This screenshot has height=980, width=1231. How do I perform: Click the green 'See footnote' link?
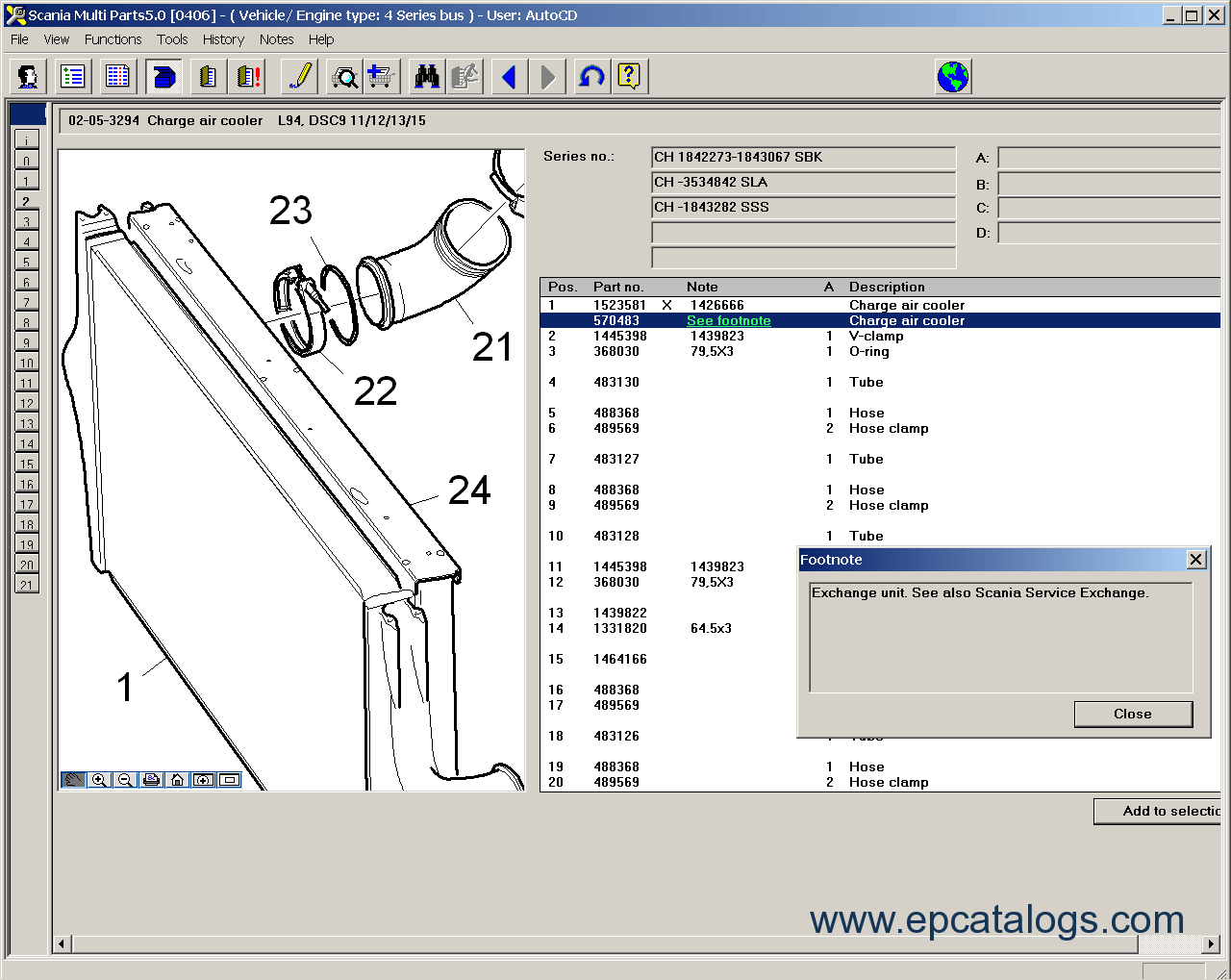point(728,320)
